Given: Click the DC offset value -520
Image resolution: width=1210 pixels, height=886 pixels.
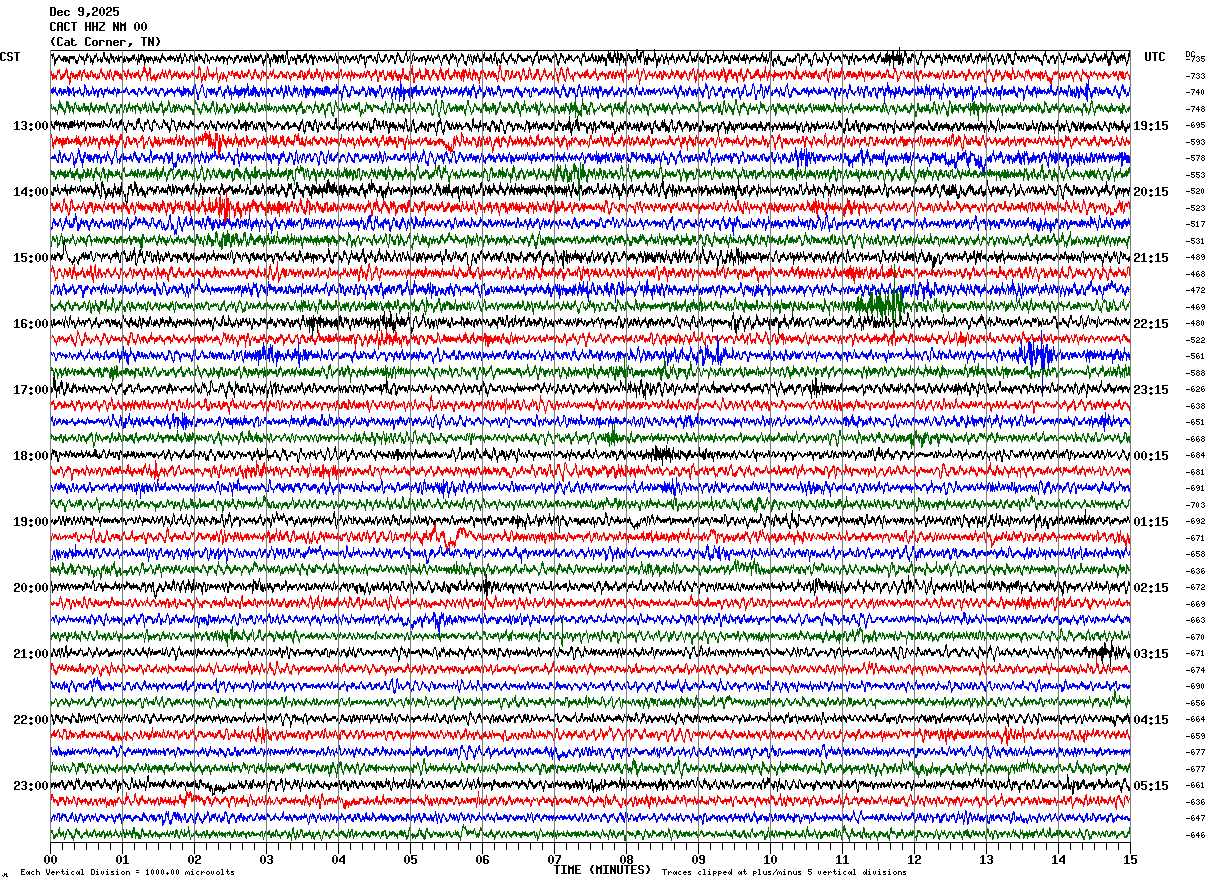Looking at the screenshot, I should point(1195,191).
